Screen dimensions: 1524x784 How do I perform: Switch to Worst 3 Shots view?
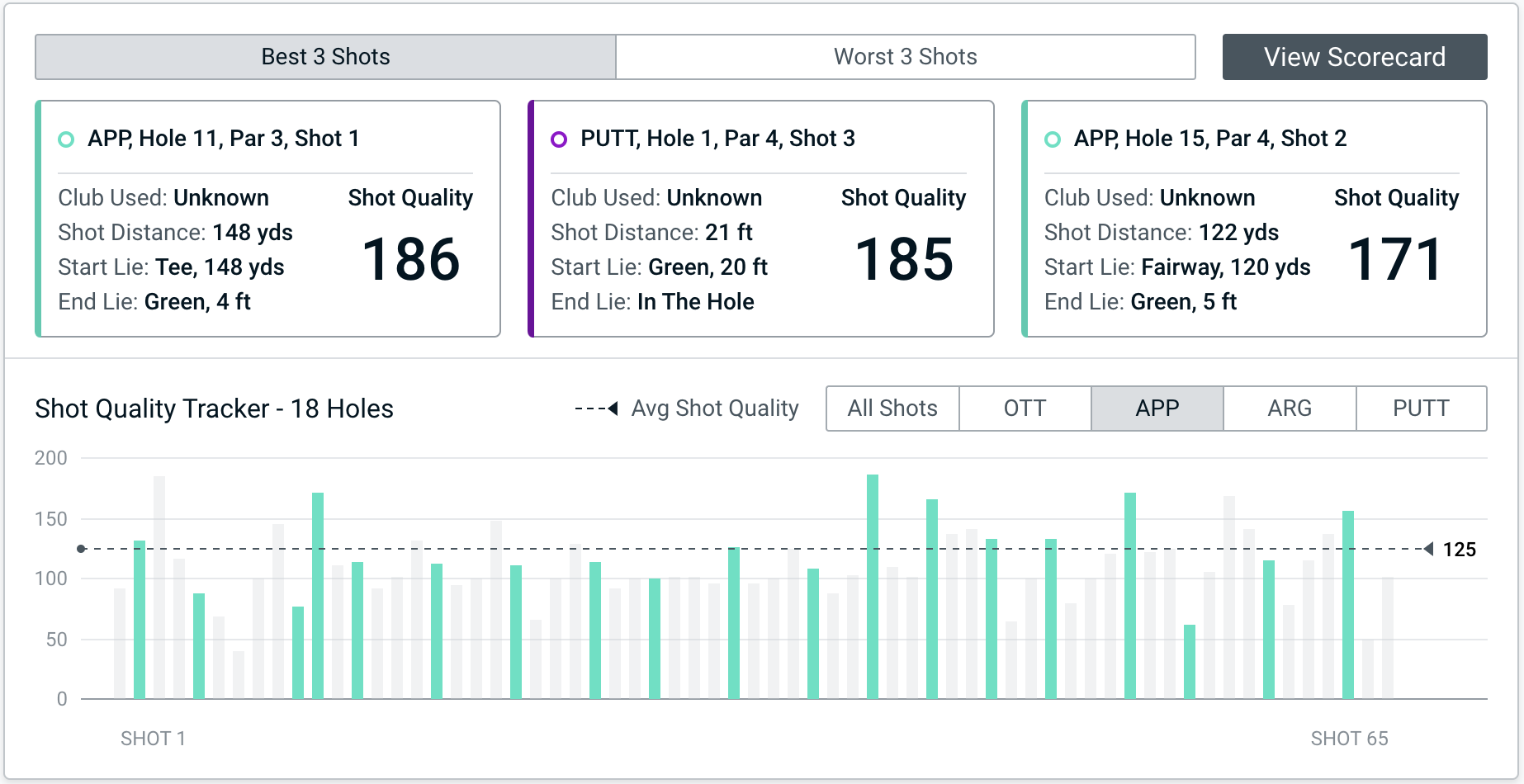click(x=905, y=57)
